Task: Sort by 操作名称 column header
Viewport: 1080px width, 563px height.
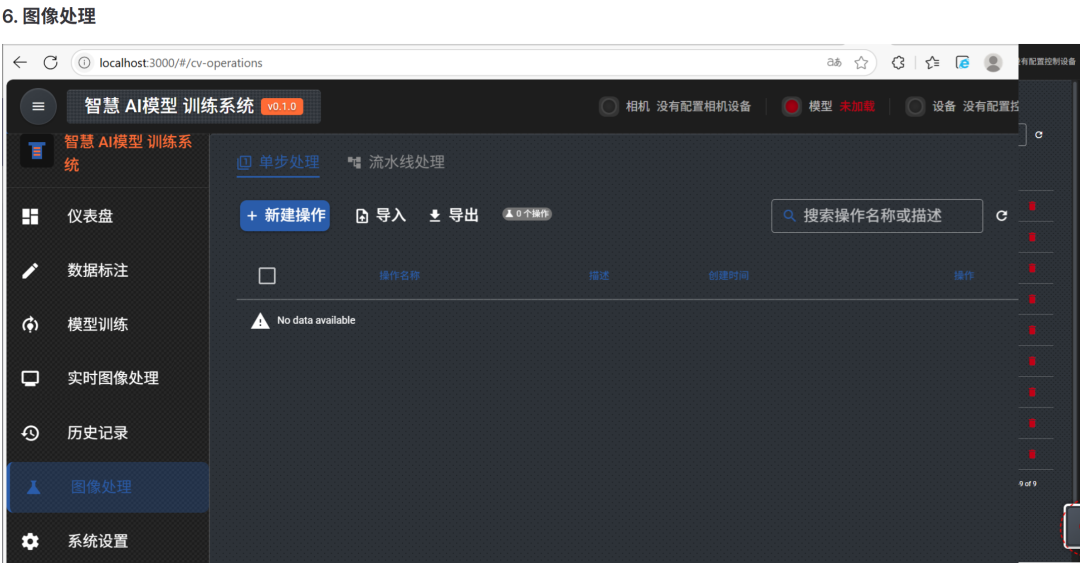Action: point(399,276)
